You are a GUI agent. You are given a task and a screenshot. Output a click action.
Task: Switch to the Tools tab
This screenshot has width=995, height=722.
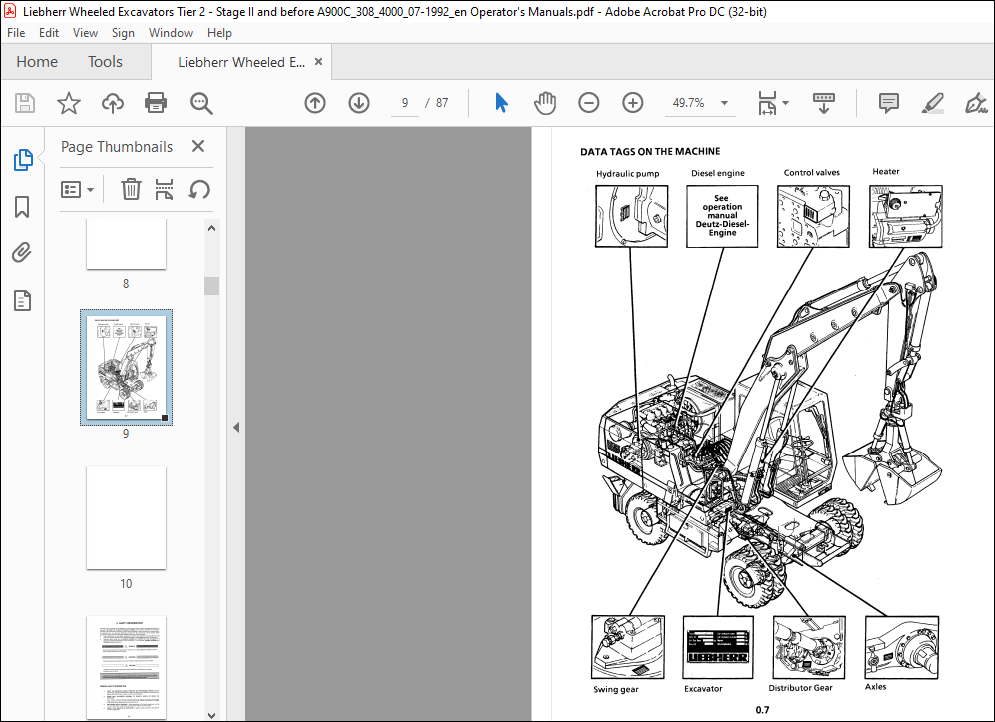(105, 62)
